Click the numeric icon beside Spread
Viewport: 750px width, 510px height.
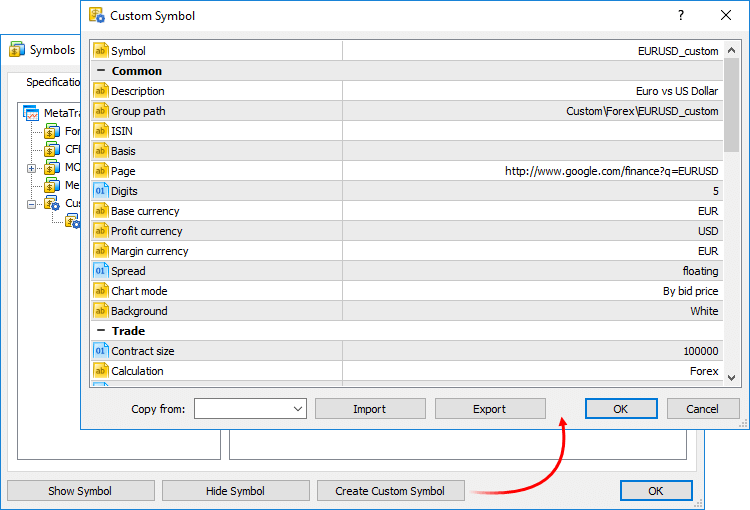[100, 271]
